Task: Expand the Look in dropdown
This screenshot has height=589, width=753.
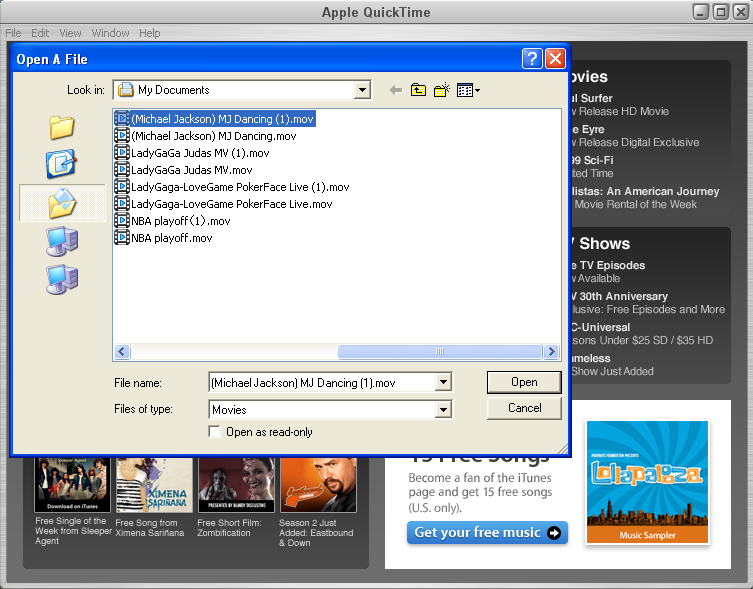Action: pos(363,90)
